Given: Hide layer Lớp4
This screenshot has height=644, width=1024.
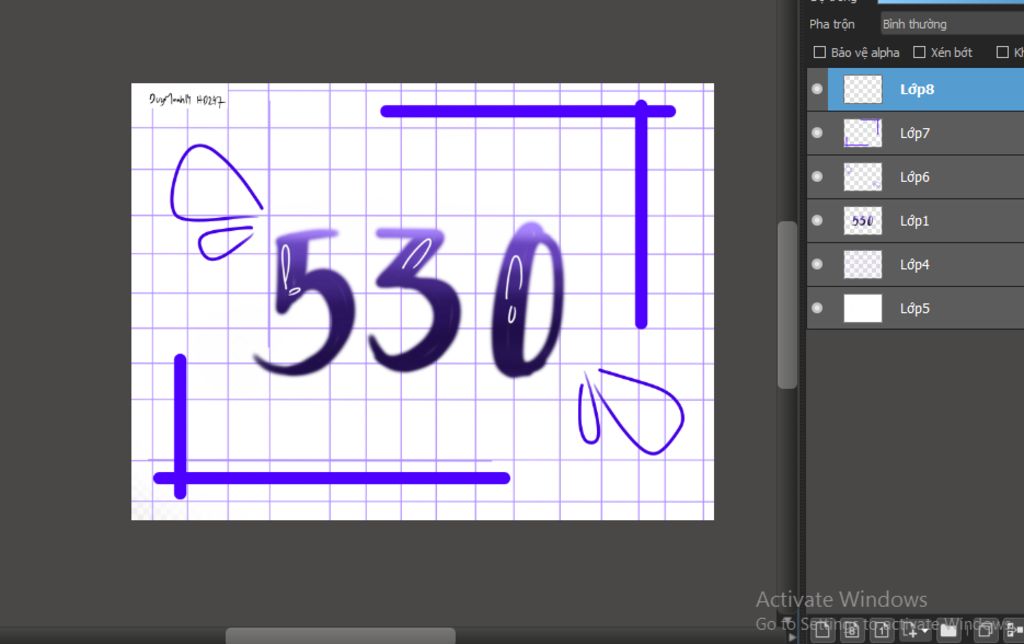Looking at the screenshot, I should pos(817,264).
